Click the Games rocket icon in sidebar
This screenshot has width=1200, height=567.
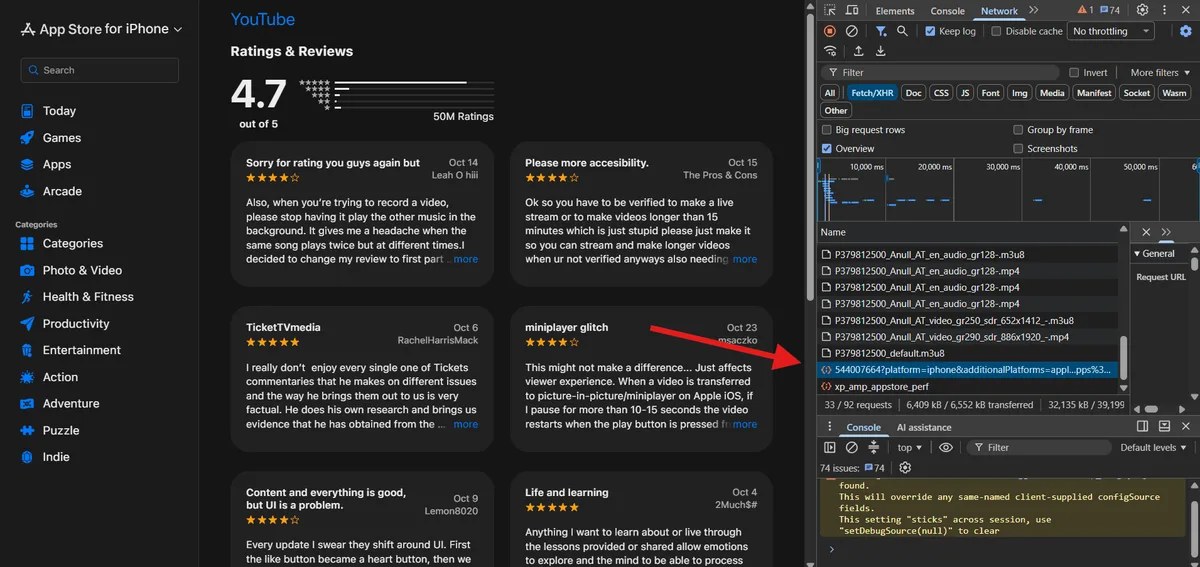click(x=27, y=138)
